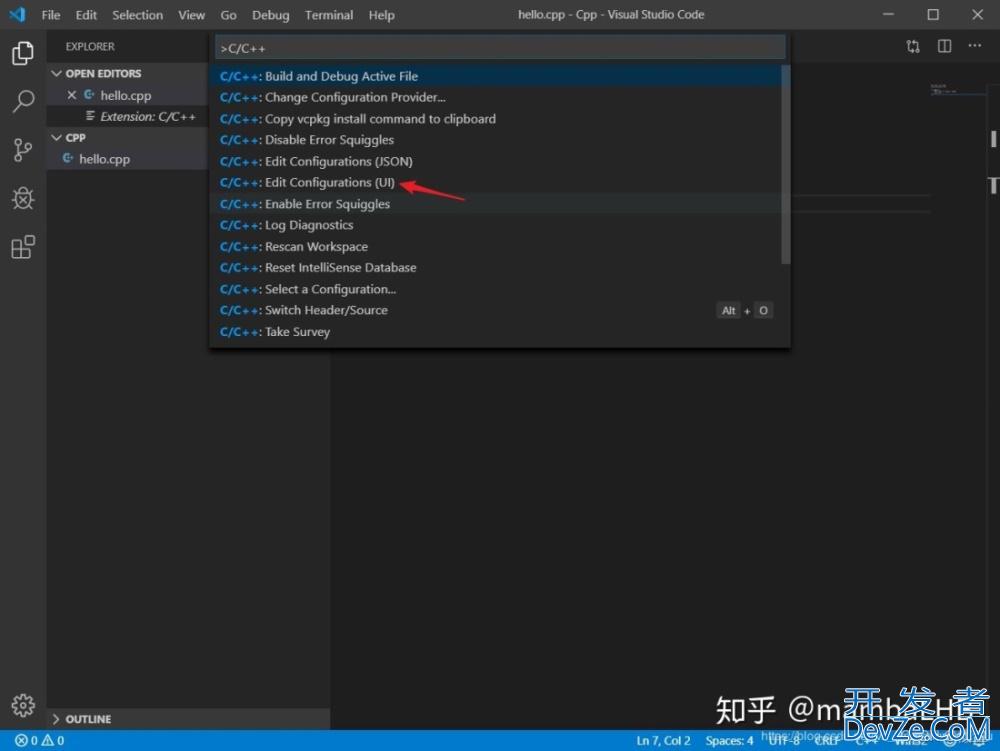Open the Terminal menu
The width and height of the screenshot is (1000, 751).
point(328,15)
